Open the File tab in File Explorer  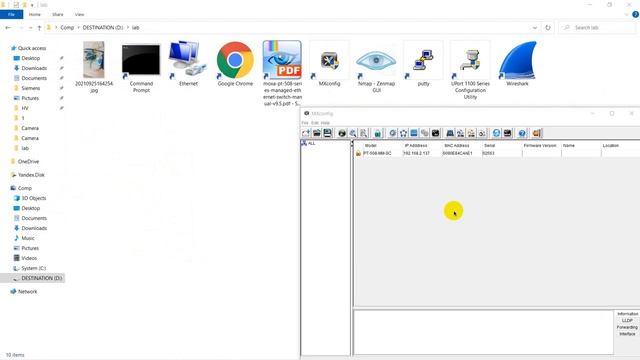[11, 14]
